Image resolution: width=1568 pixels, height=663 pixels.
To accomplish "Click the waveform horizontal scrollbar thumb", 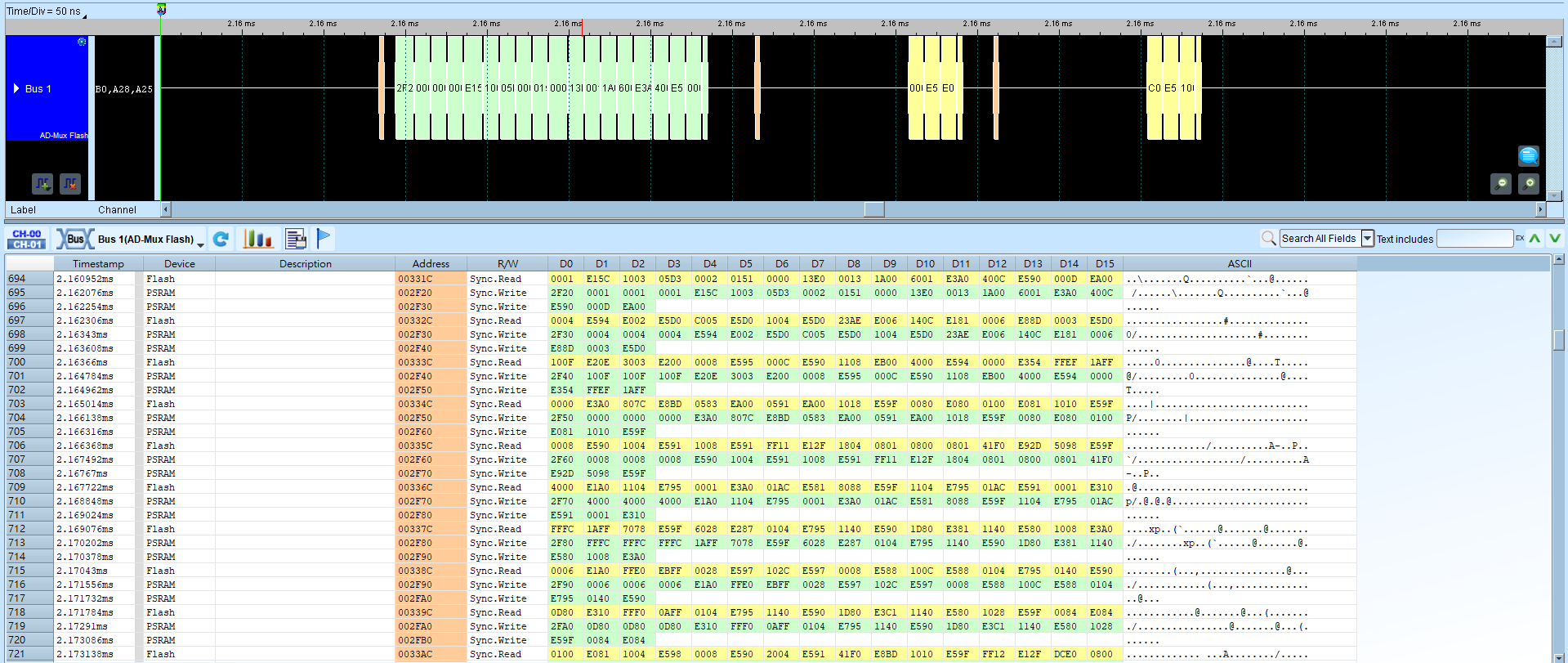I will tap(874, 209).
